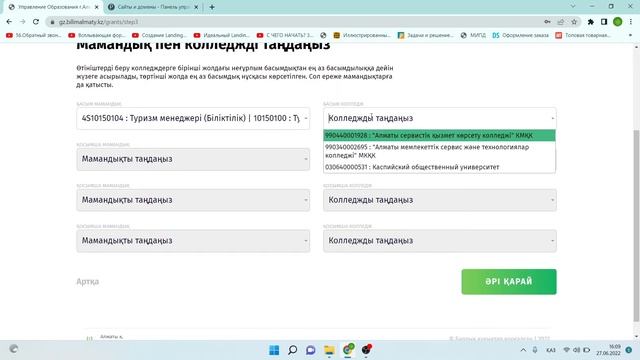The width and height of the screenshot is (640, 360).
Task: Open the Задачи и решение bookmark
Action: pyautogui.click(x=426, y=36)
